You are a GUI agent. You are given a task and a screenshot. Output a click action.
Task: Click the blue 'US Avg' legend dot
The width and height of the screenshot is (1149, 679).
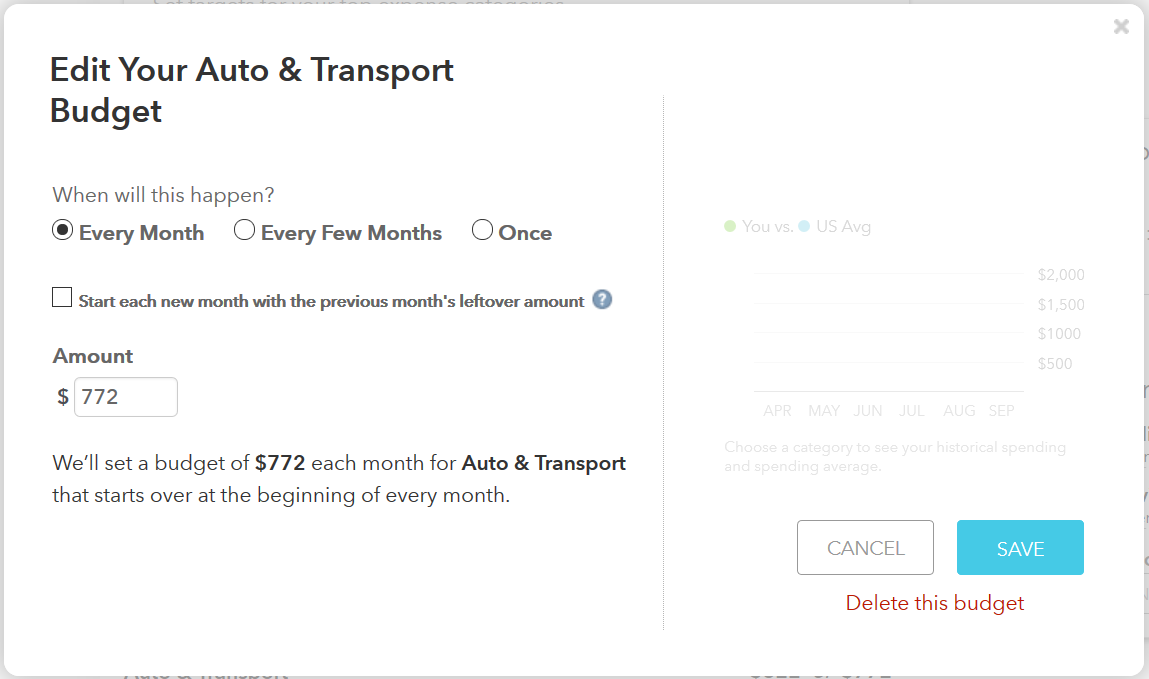[x=804, y=227]
